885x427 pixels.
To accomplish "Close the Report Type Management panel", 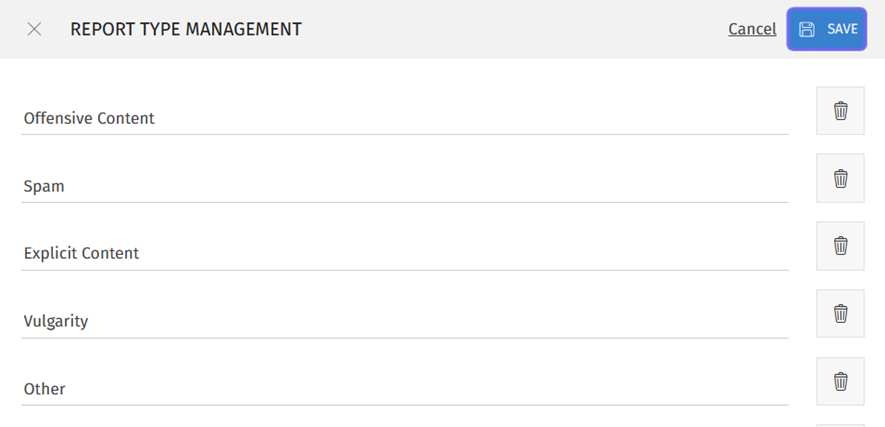I will point(34,29).
